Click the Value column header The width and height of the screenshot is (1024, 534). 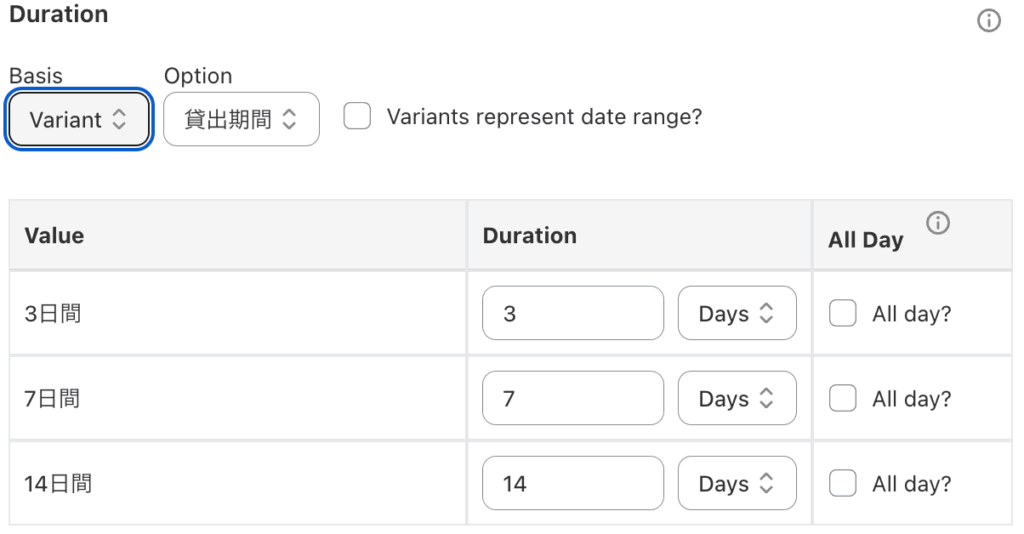coord(54,236)
